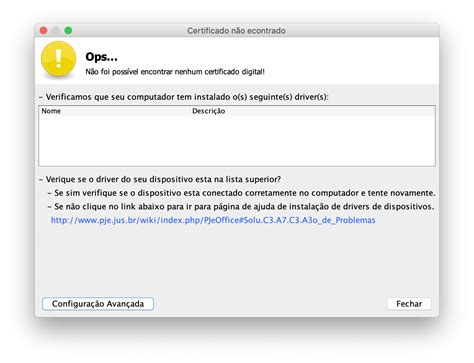This screenshot has height=363, width=474.
Task: Click divider between Nome and Descrição headers
Action: [x=190, y=111]
